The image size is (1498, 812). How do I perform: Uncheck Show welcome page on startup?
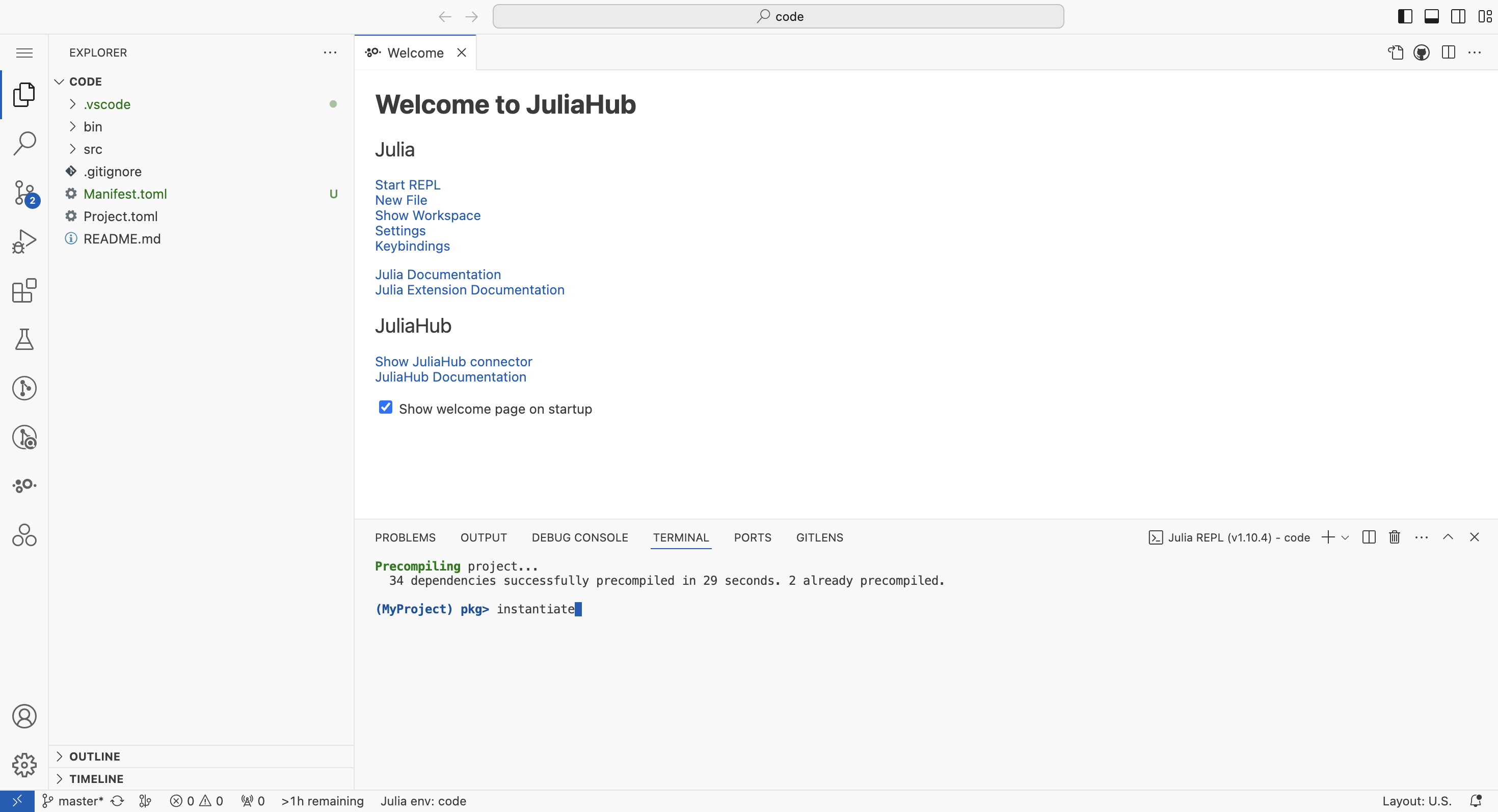[x=385, y=408]
